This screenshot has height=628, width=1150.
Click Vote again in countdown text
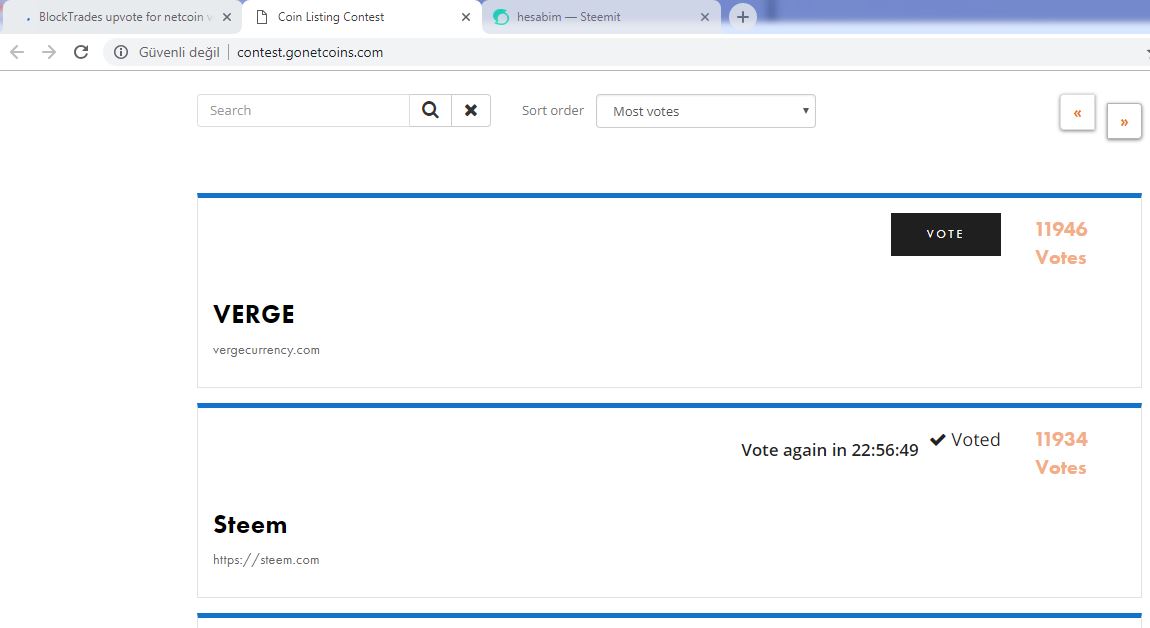tap(829, 450)
